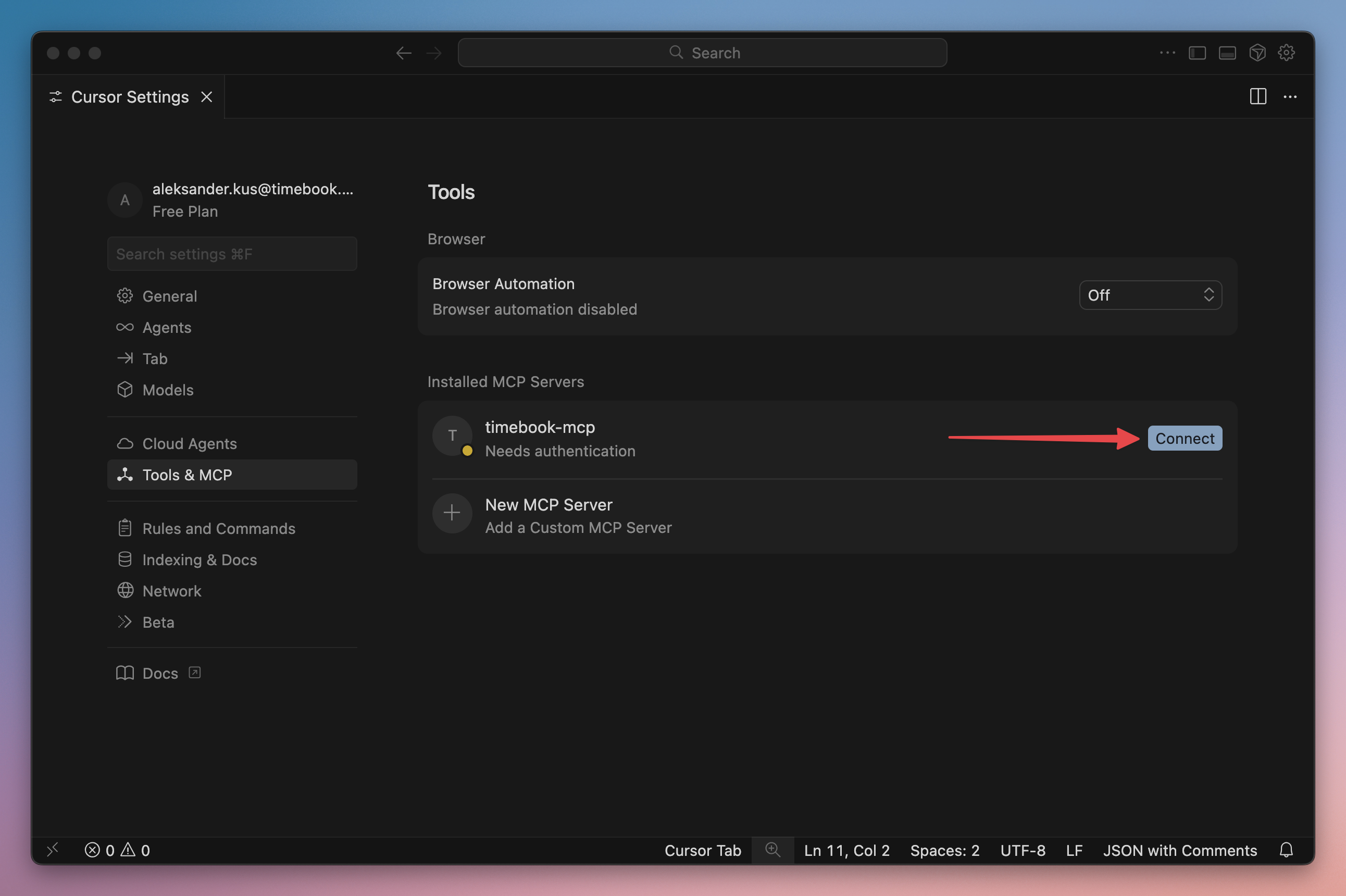1346x896 pixels.
Task: Click the Search settings input field
Action: pyautogui.click(x=232, y=254)
